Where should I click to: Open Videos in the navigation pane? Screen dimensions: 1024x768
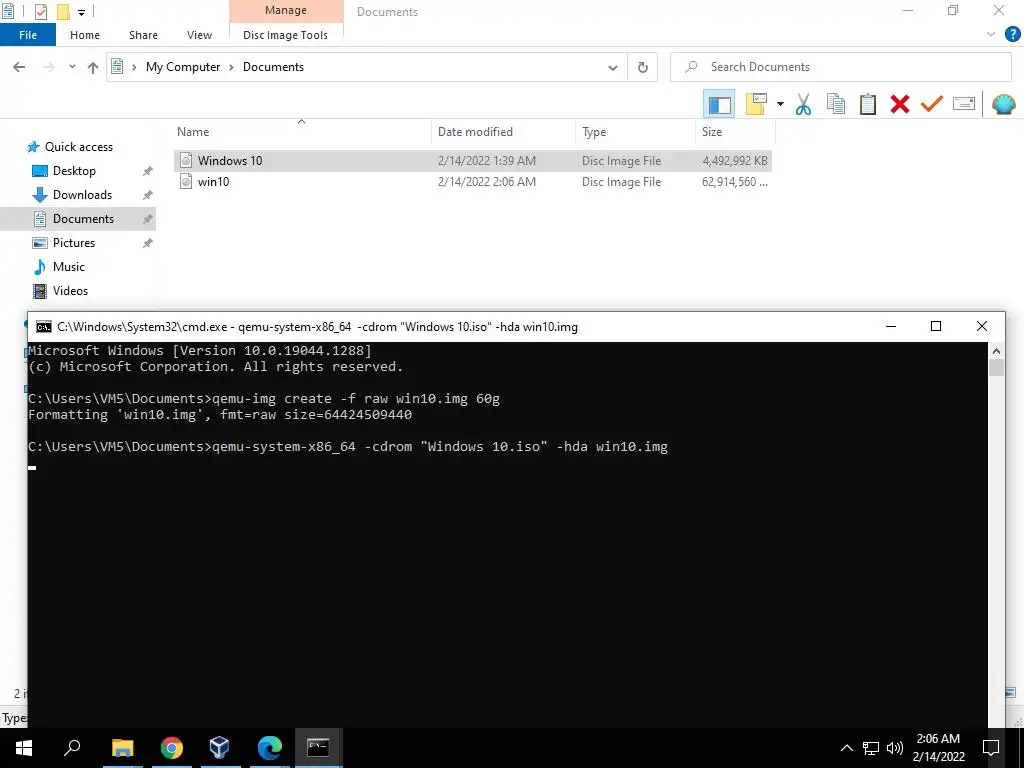70,291
